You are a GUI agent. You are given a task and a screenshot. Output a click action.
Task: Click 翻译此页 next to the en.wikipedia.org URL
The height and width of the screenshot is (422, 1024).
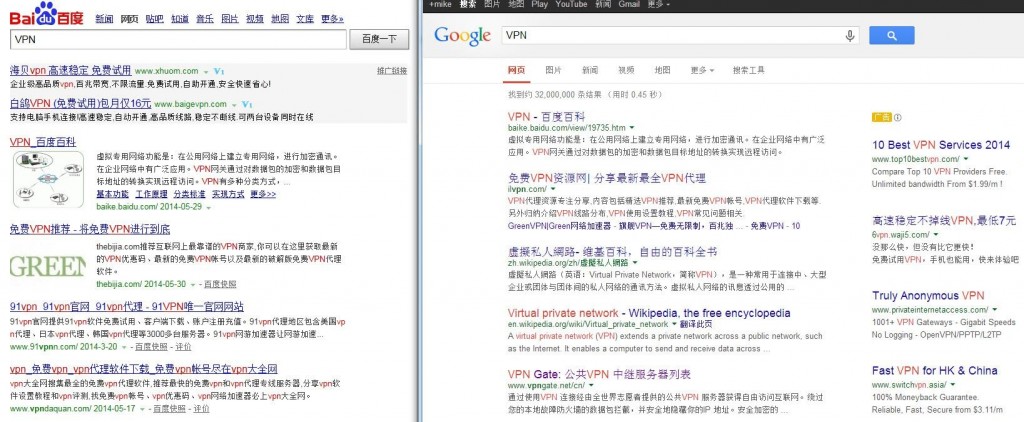(696, 324)
